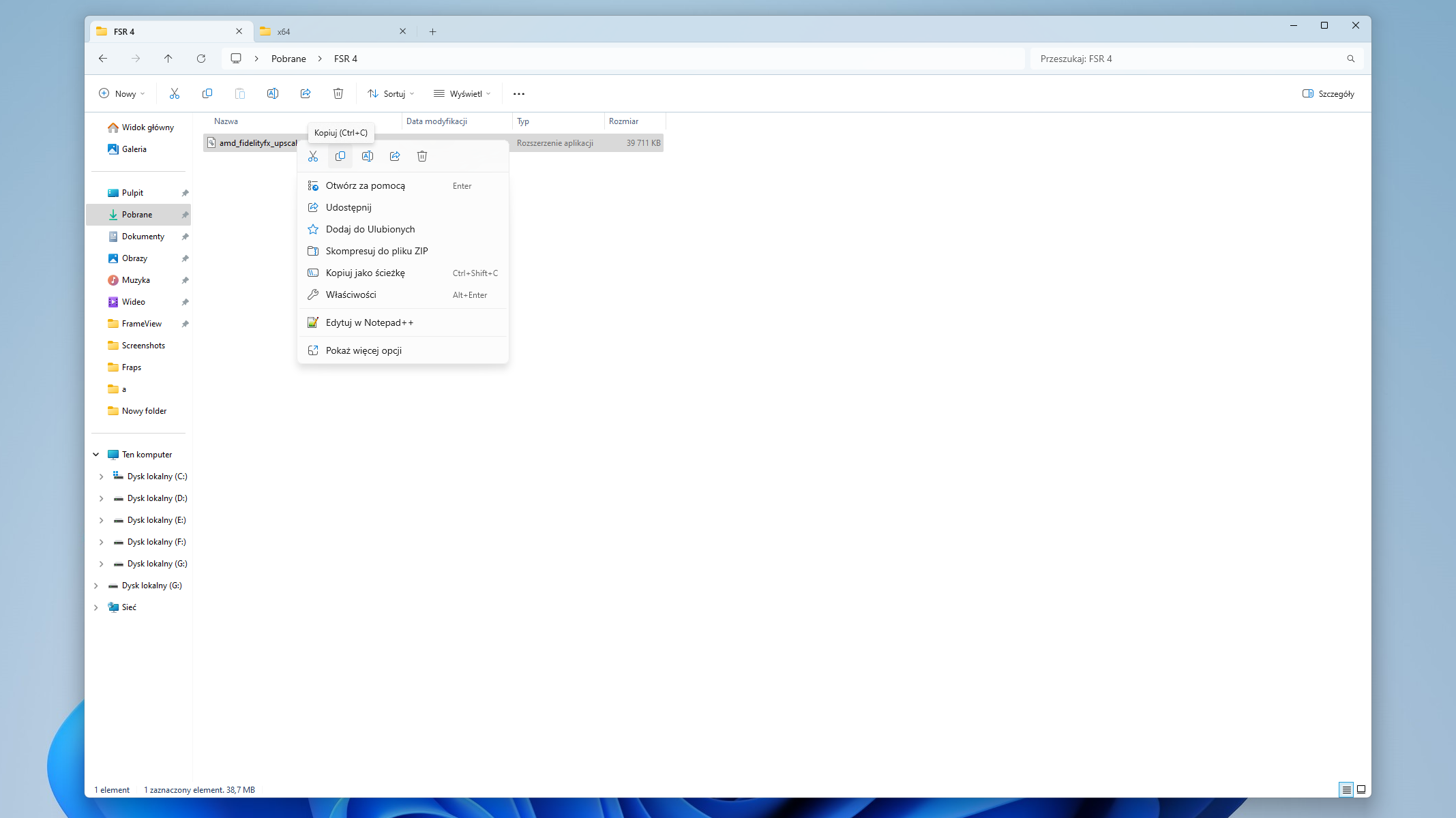Open Obrazy folder in sidebar
Image resolution: width=1456 pixels, height=818 pixels.
coord(138,258)
